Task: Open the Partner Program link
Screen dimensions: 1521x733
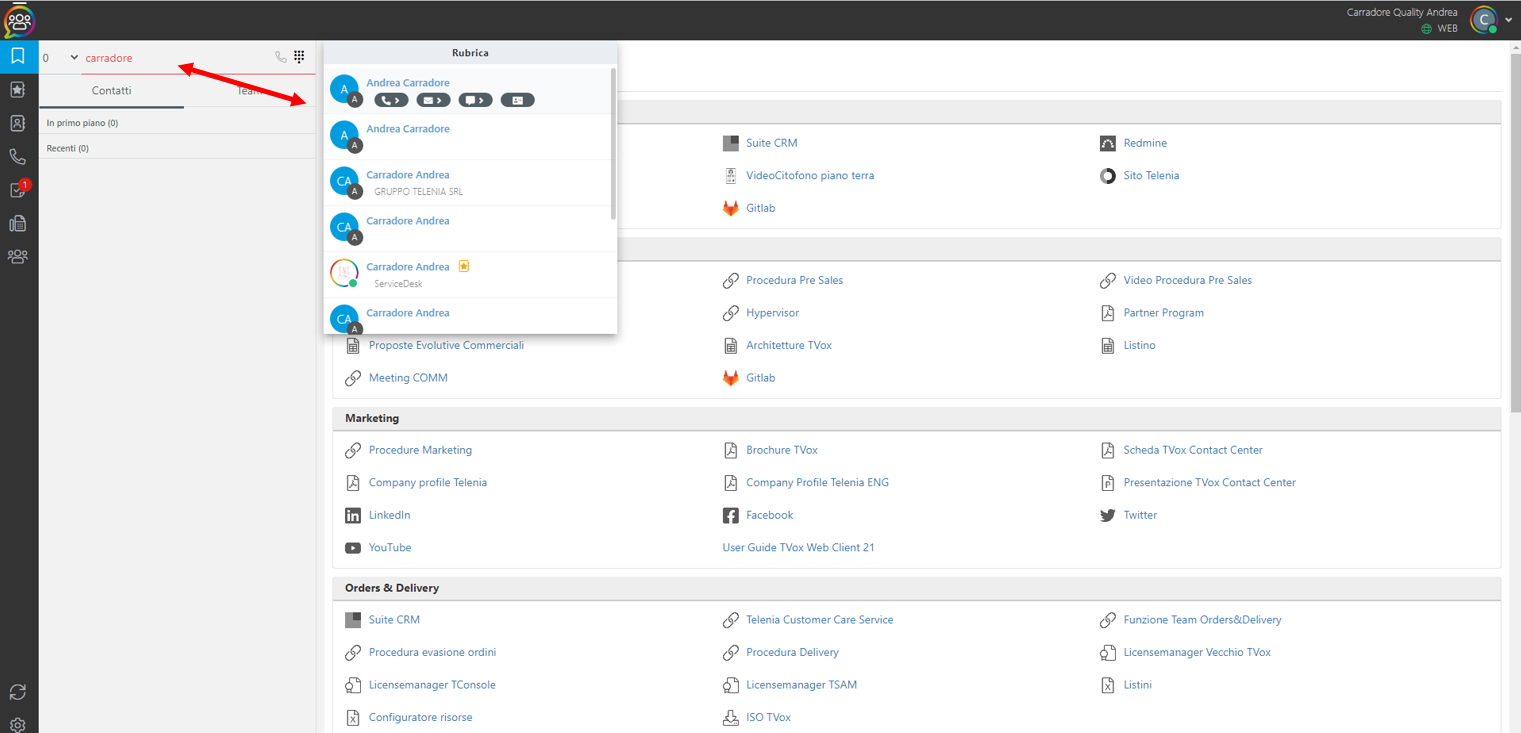Action: coord(1163,313)
